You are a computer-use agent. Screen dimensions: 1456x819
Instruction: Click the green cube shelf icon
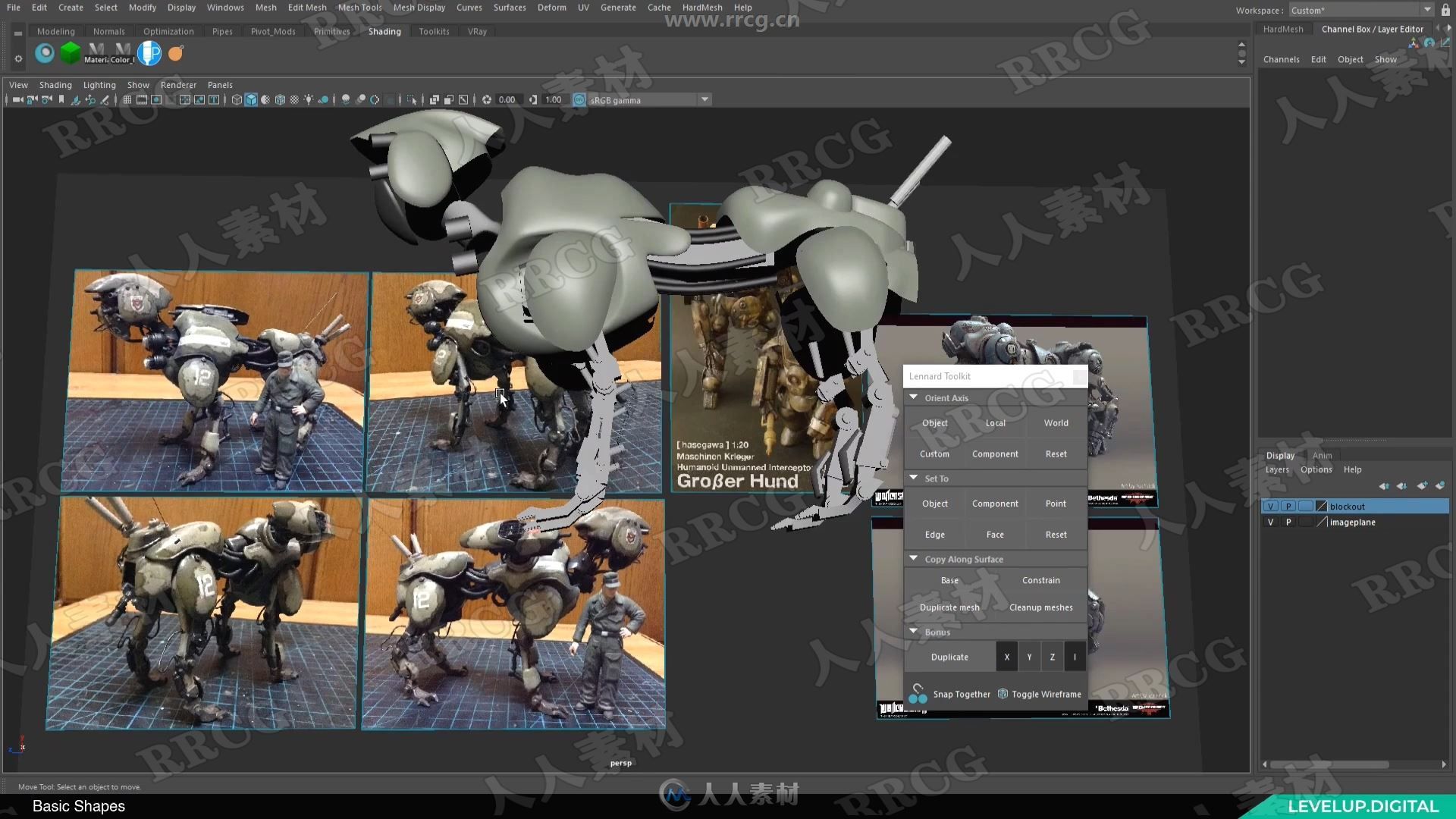tap(71, 53)
